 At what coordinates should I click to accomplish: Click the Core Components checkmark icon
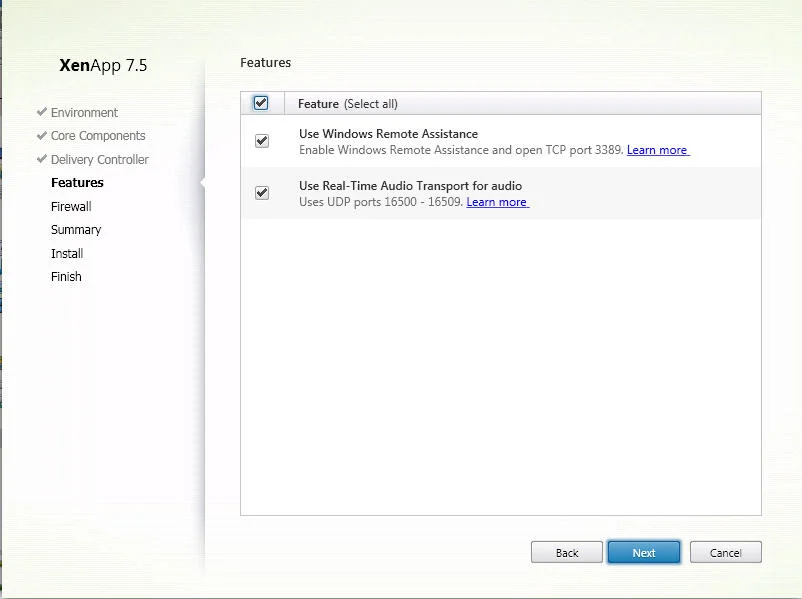pos(42,135)
